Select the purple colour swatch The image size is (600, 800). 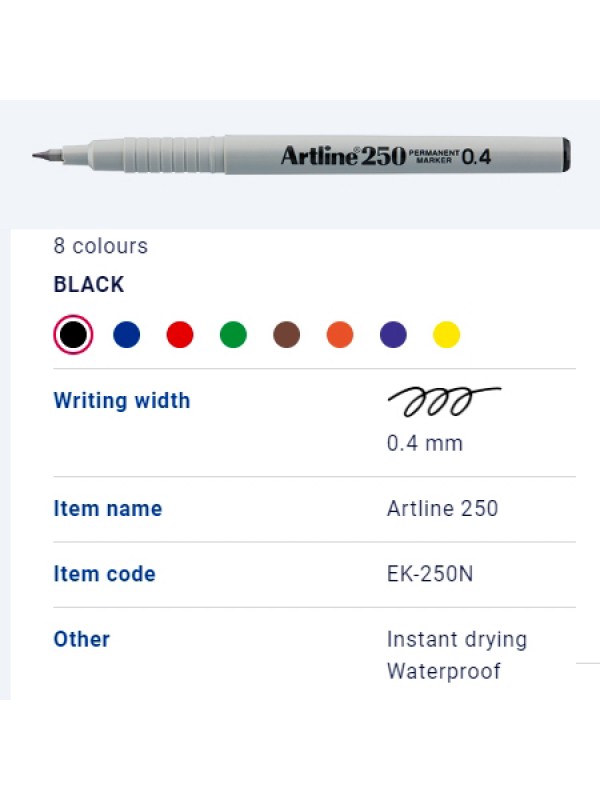coord(393,335)
